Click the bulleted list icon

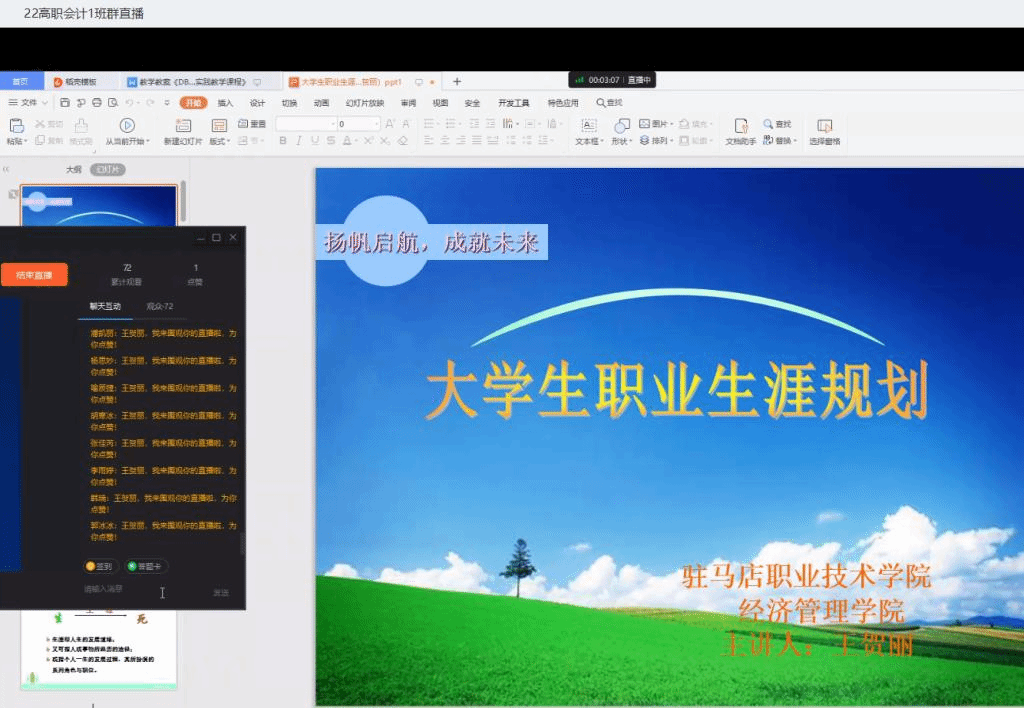(430, 123)
